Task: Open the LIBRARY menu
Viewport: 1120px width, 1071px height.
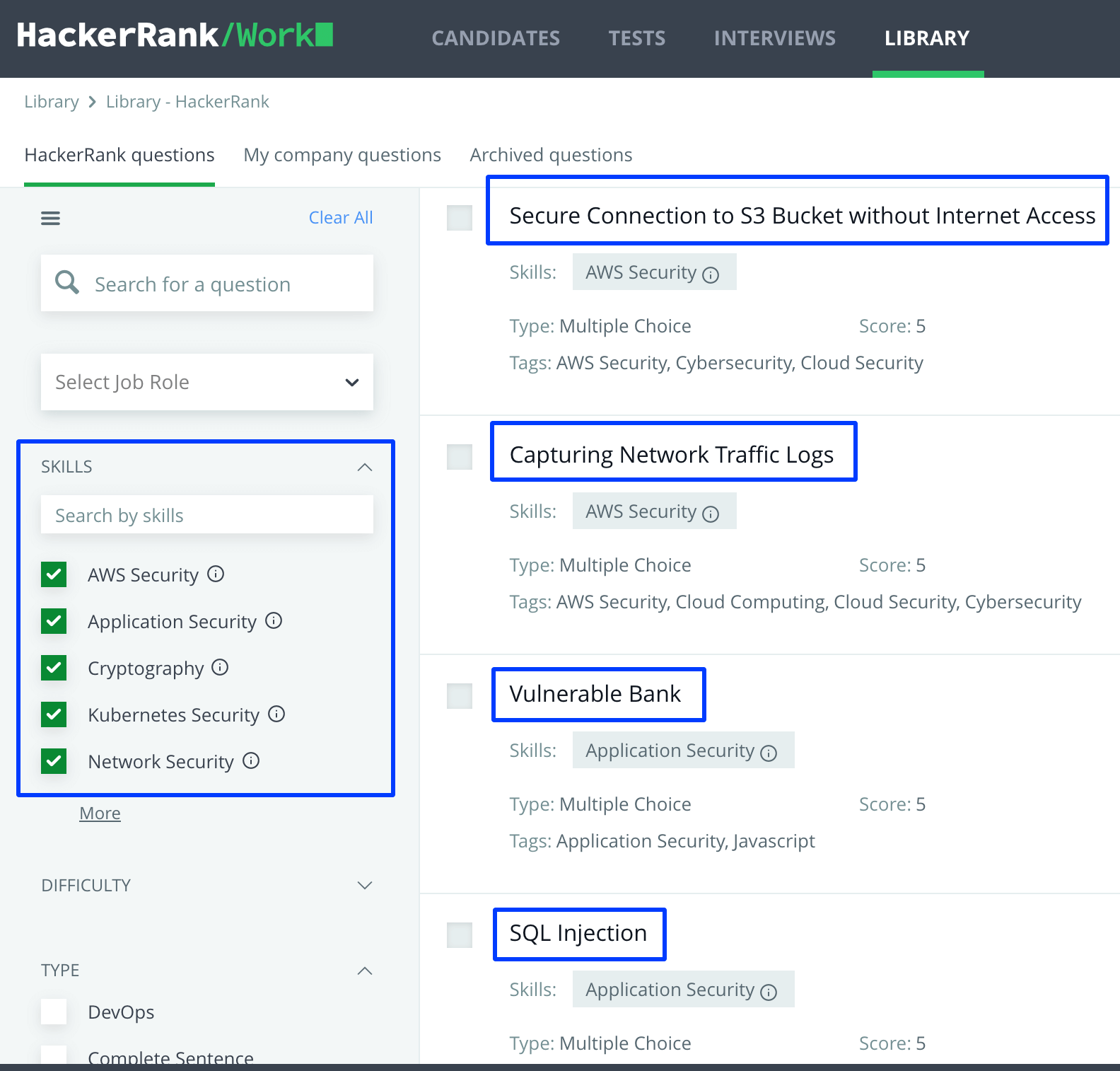Action: (927, 38)
